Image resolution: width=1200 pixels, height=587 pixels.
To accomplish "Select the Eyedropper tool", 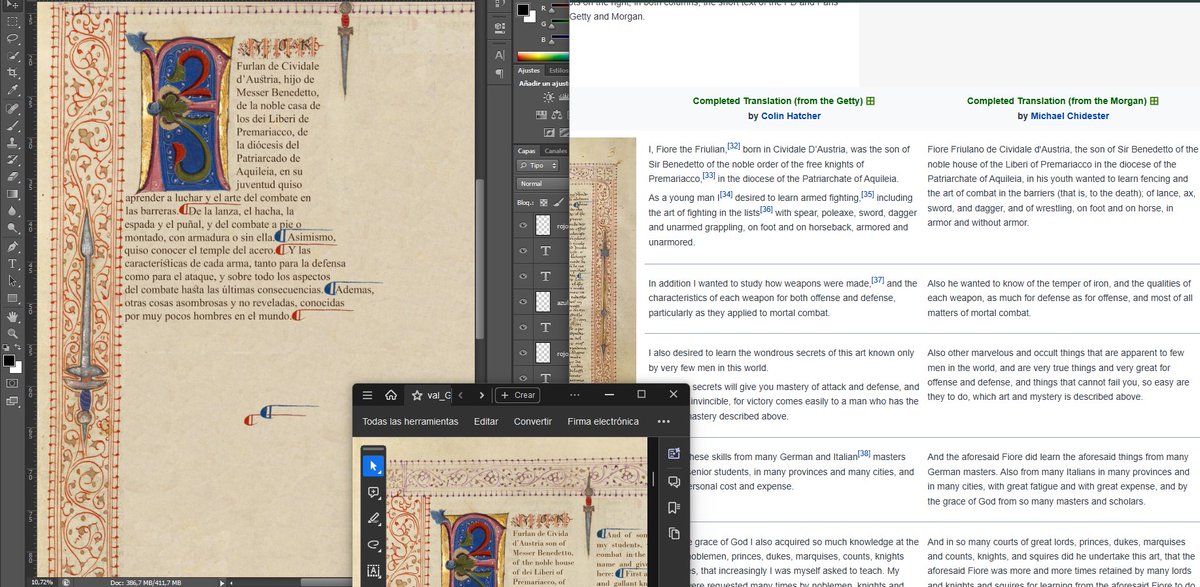I will coord(13,90).
